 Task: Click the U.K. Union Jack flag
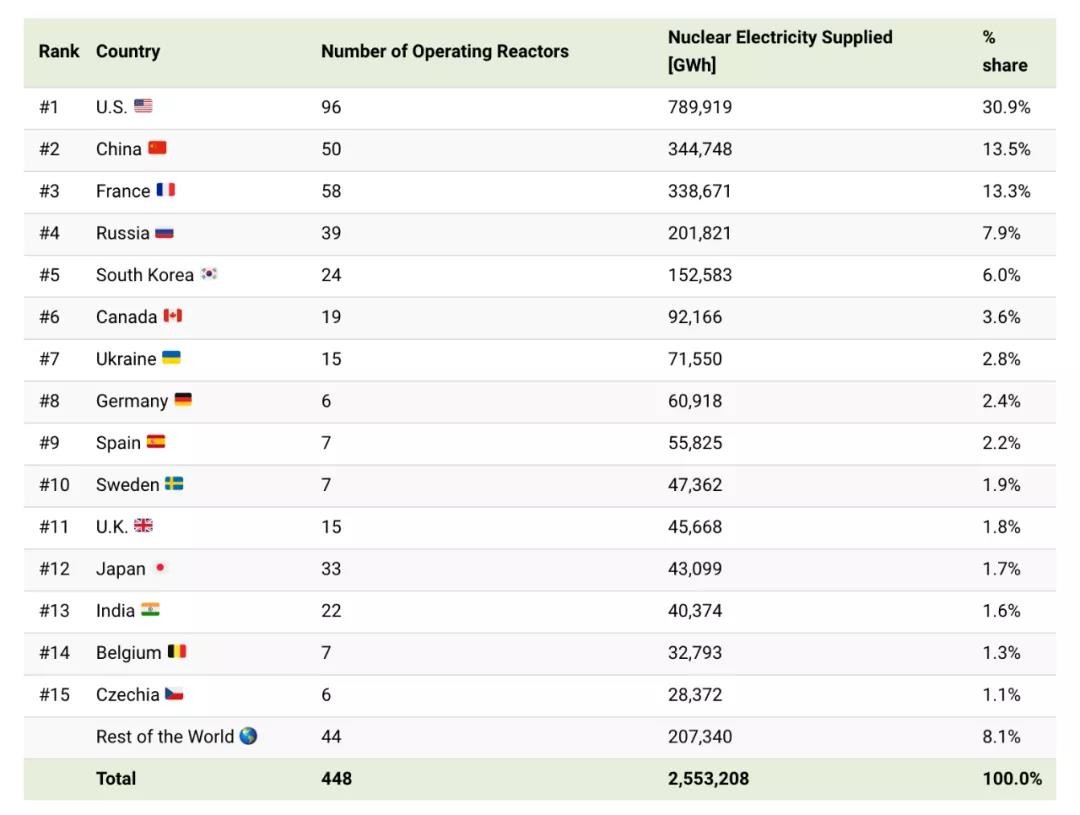(x=143, y=526)
